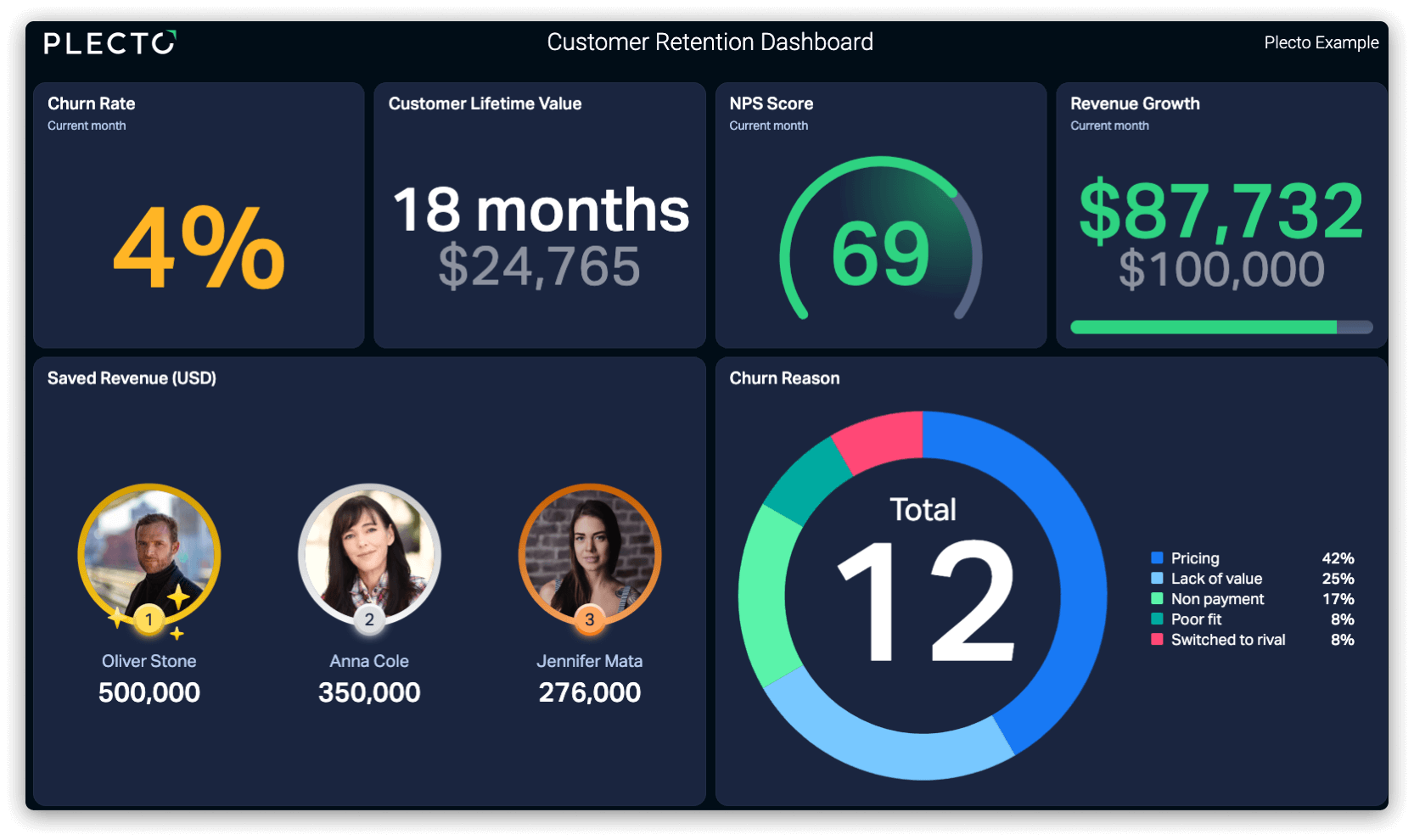Image resolution: width=1414 pixels, height=840 pixels.
Task: Click Current month under Revenue Growth
Action: 1109,126
